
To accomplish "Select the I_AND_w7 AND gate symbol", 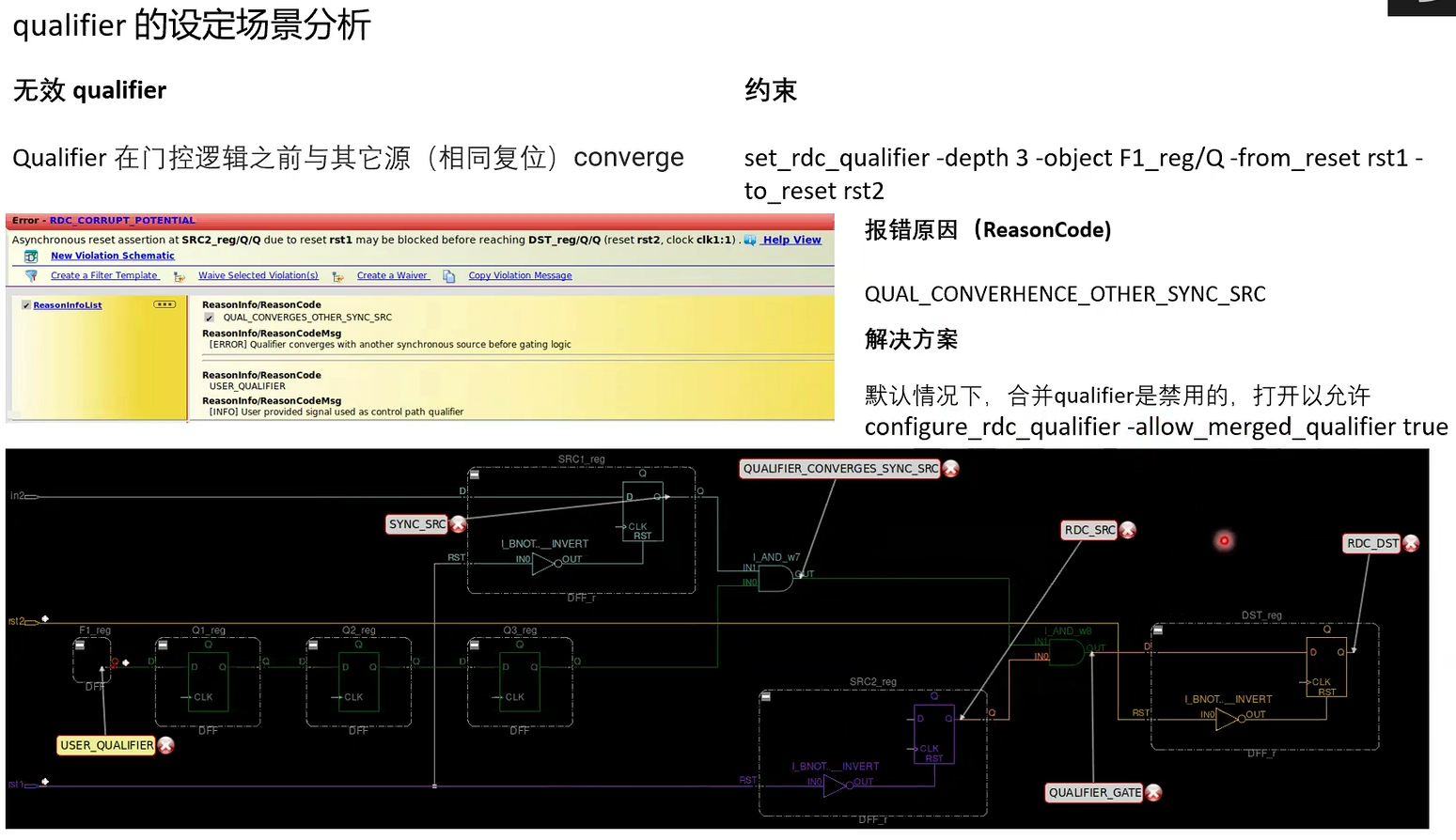I will coord(775,578).
